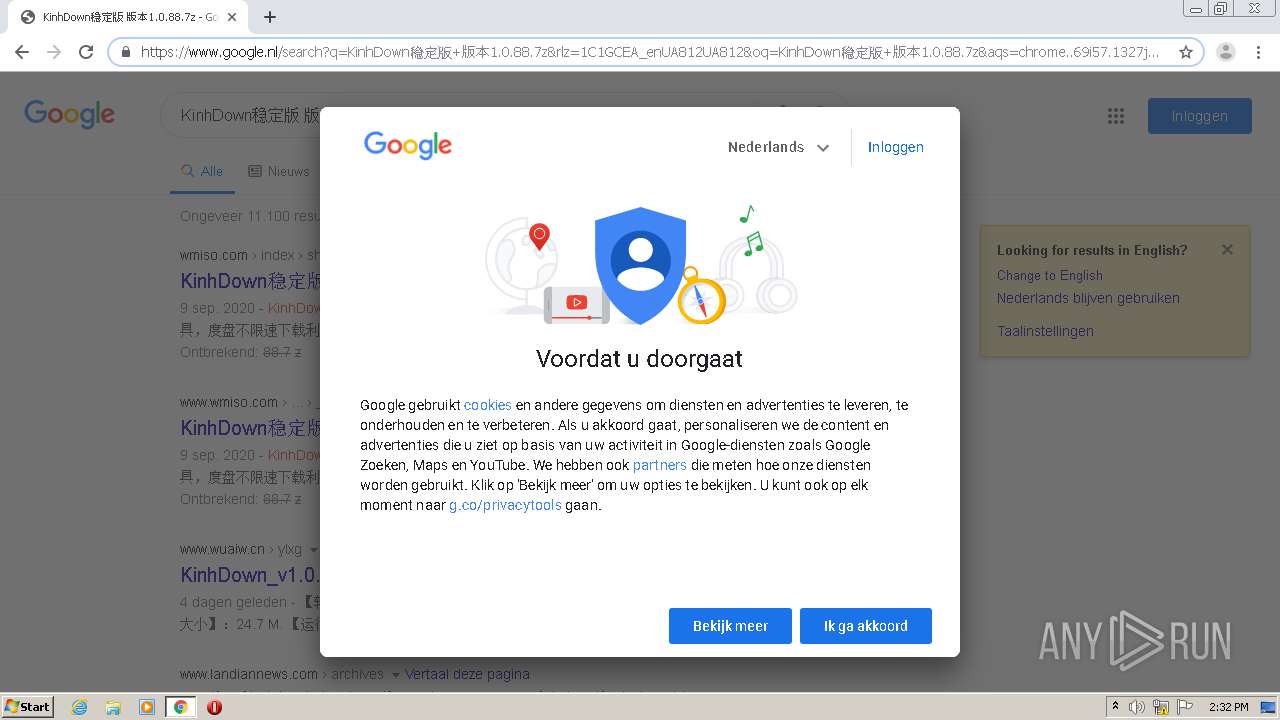Open the KinhDown_v1.0 result from wuaiw.cn
Screen dimensions: 1280x720
[x=250, y=575]
